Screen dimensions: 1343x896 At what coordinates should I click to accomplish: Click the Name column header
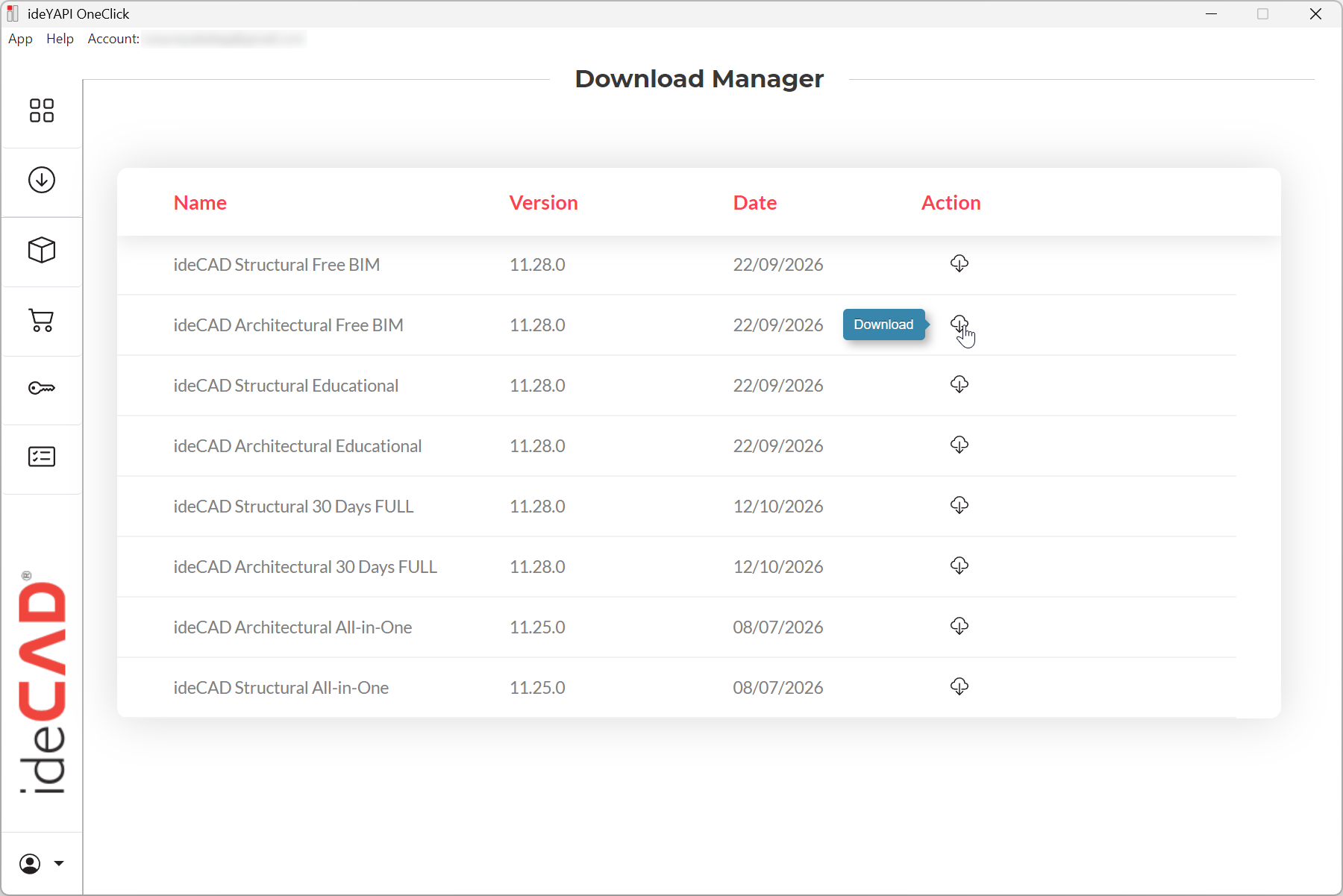pyautogui.click(x=200, y=203)
